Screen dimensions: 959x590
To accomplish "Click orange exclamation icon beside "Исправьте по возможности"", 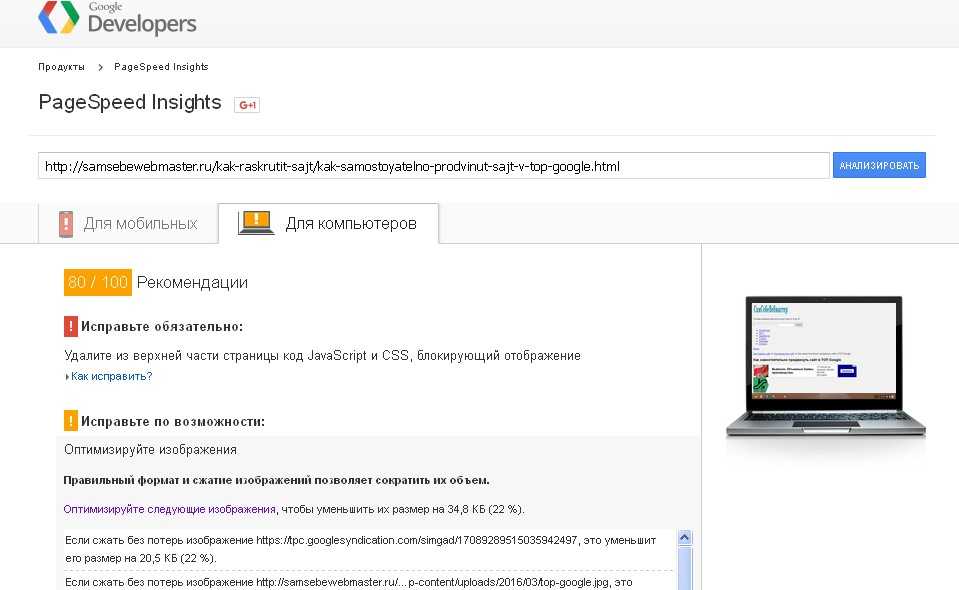I will click(71, 421).
